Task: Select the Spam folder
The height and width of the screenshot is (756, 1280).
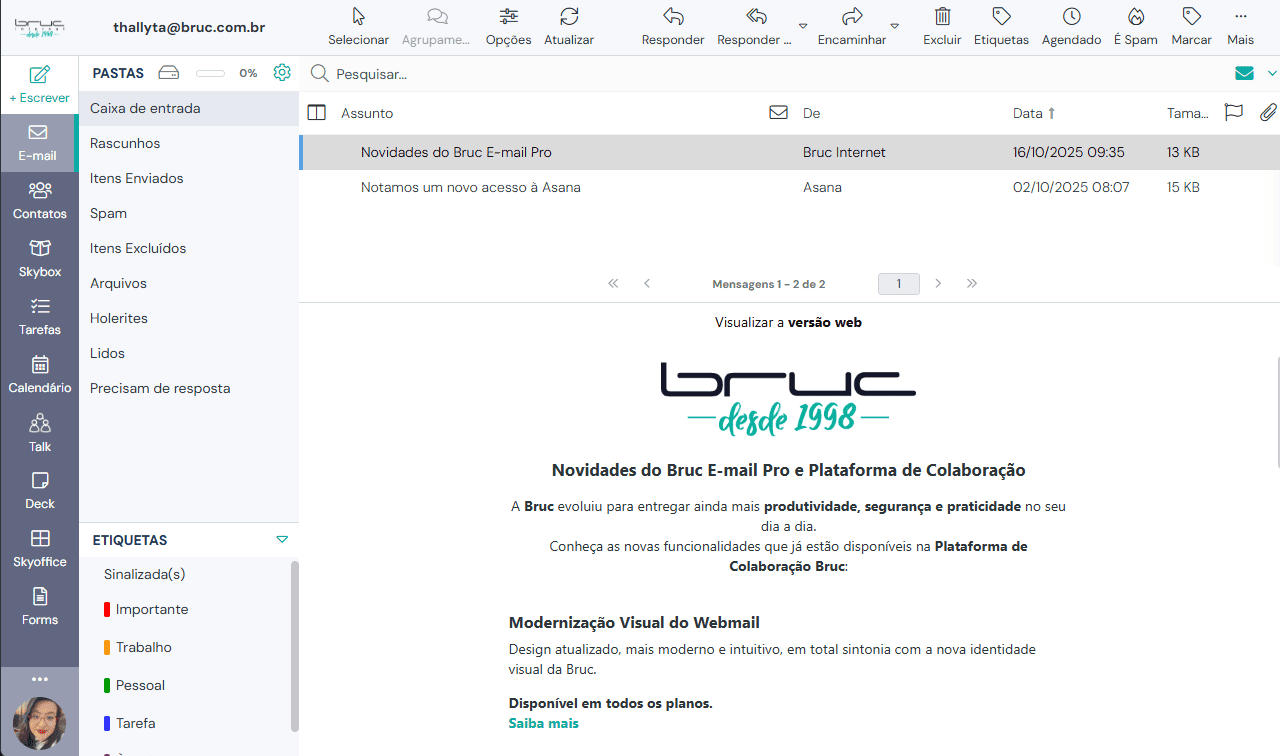Action: click(108, 213)
